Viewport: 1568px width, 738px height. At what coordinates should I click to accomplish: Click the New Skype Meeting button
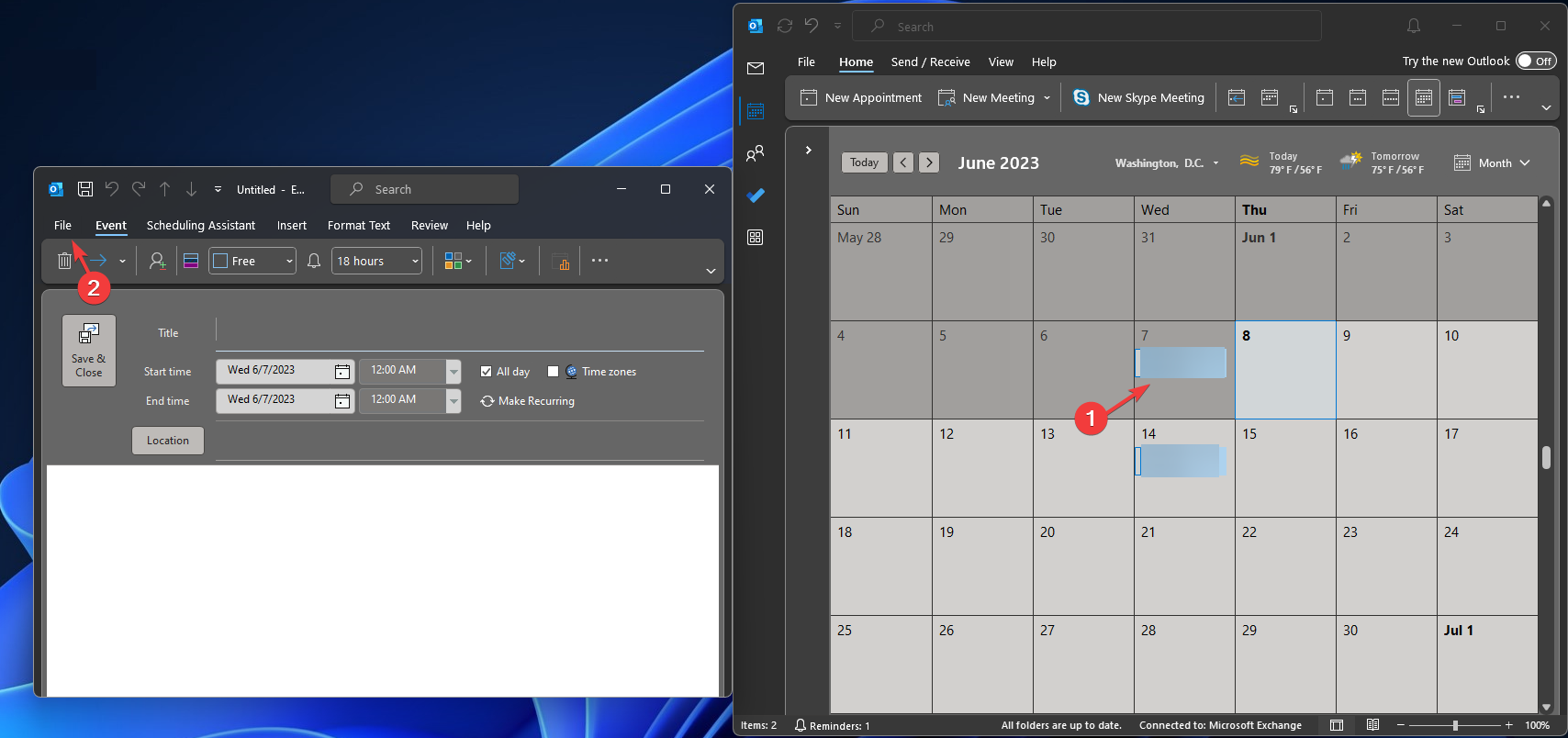[1138, 97]
